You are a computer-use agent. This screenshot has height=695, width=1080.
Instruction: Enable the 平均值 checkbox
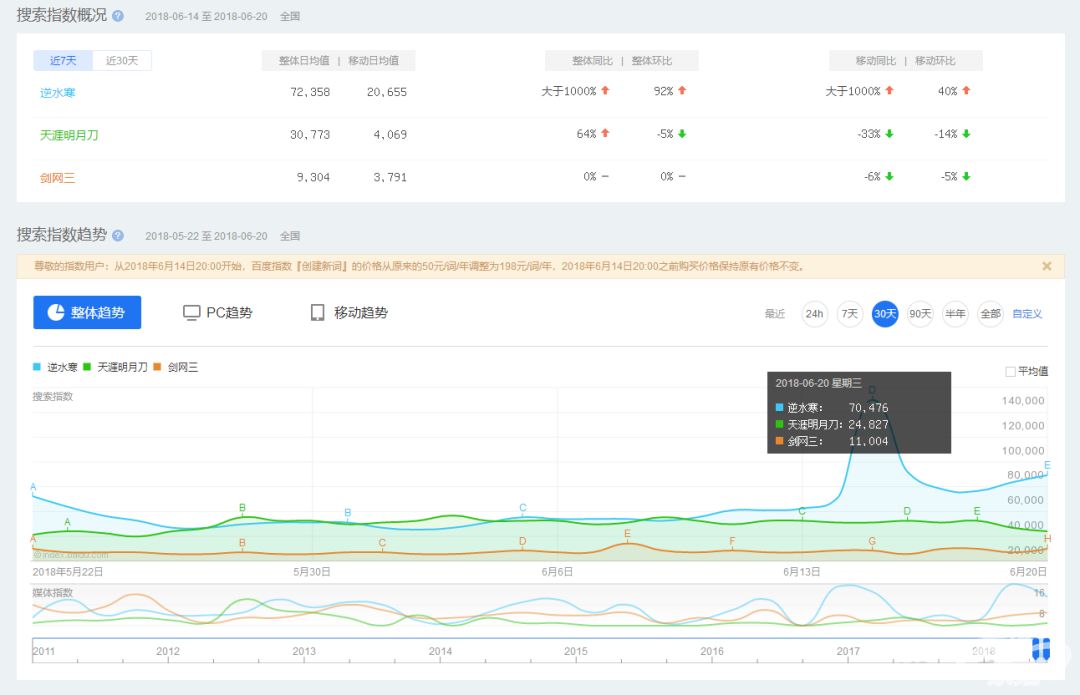tap(1010, 372)
